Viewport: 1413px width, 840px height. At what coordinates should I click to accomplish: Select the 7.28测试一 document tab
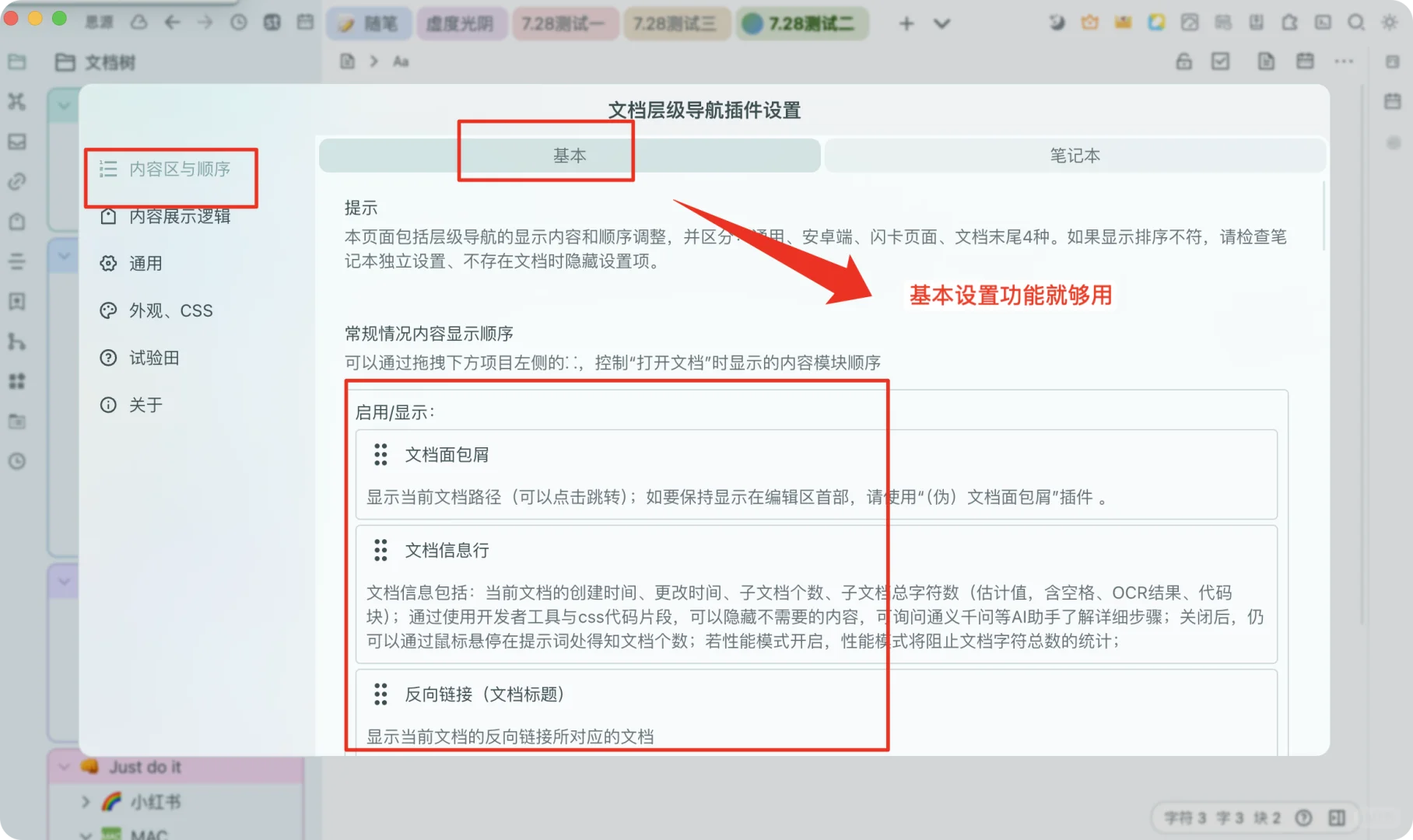566,23
